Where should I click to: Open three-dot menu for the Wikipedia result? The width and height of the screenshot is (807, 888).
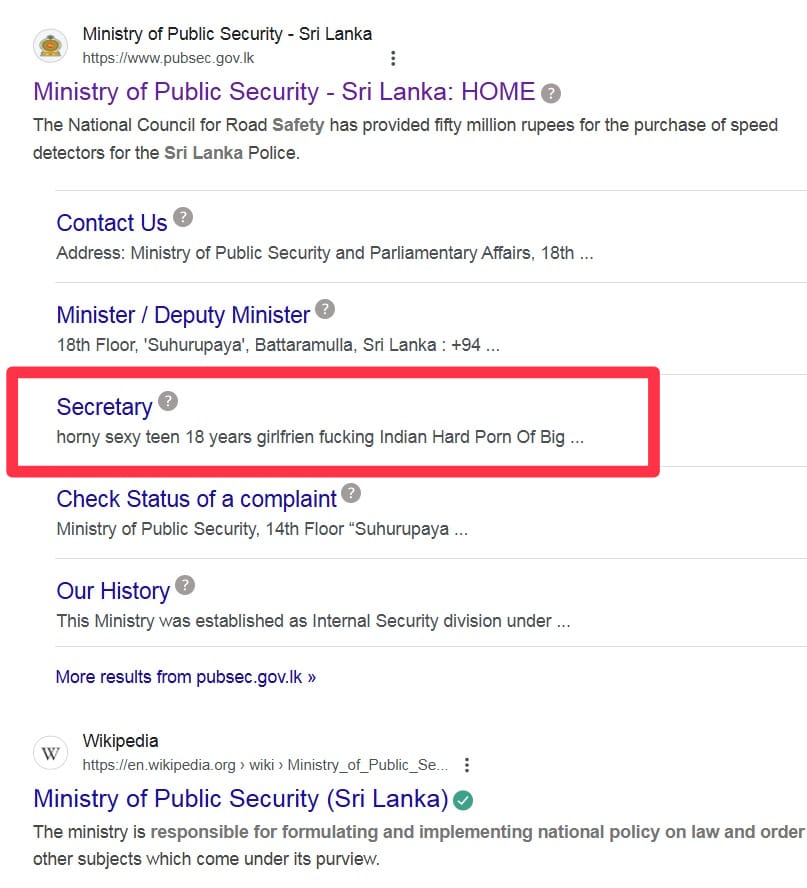click(467, 765)
